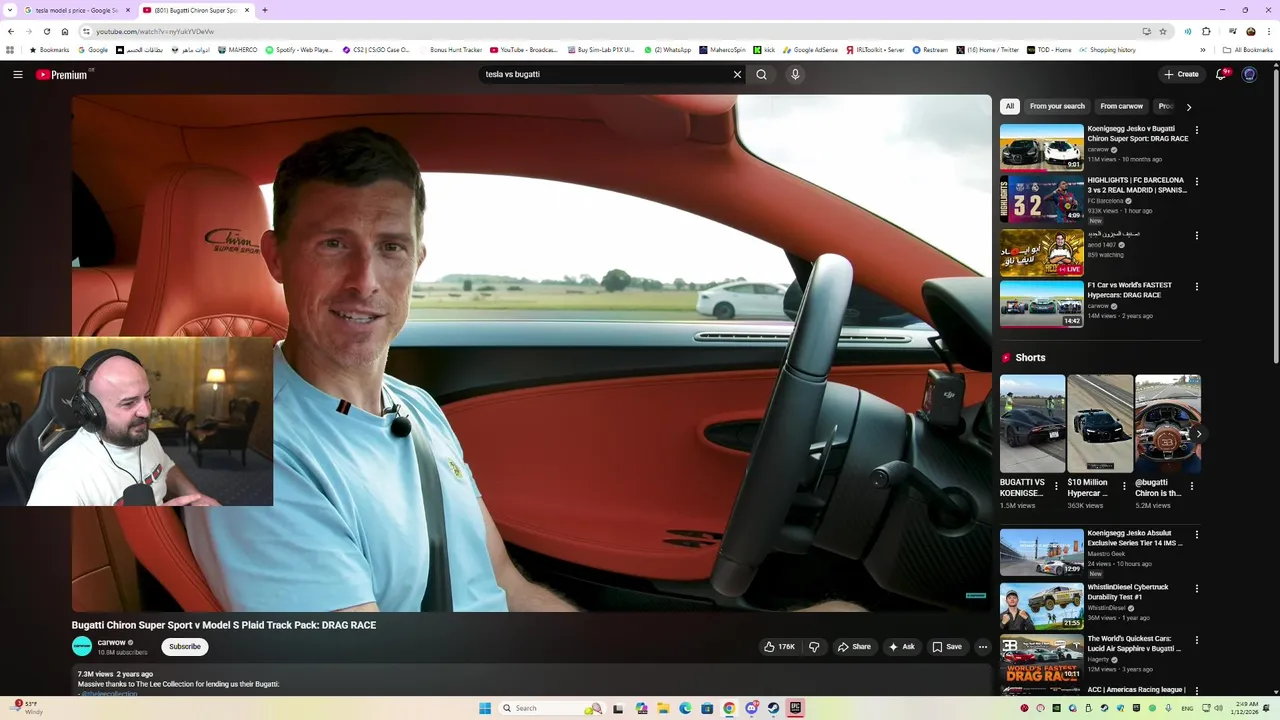Save the video to a playlist
Screen dimensions: 1280x720
[x=947, y=647]
